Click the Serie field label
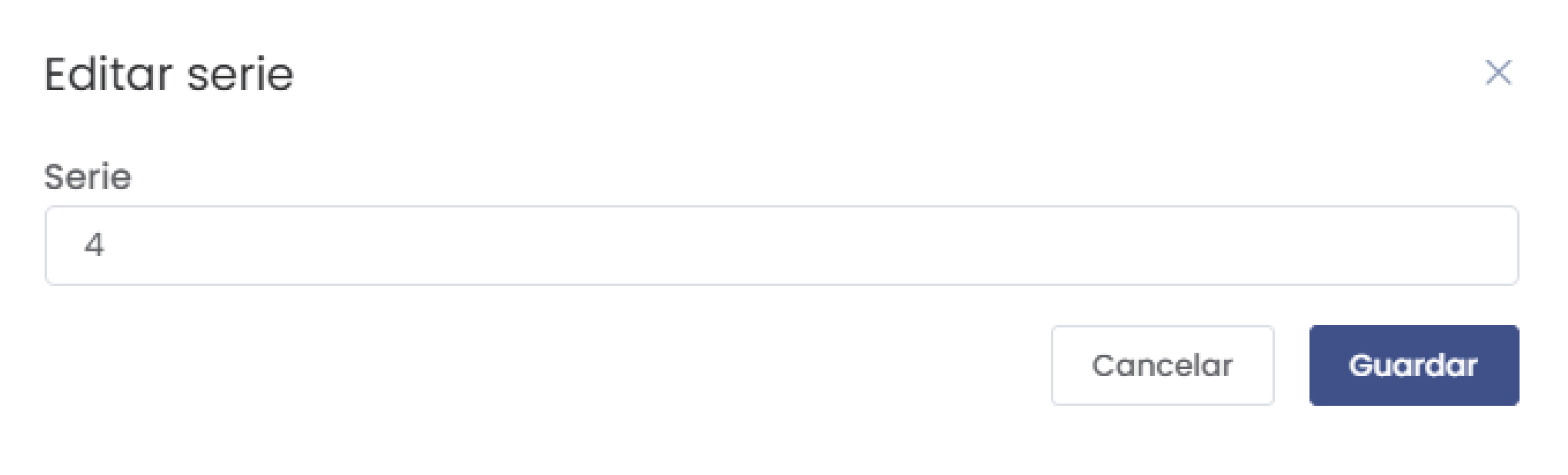 pyautogui.click(x=88, y=177)
